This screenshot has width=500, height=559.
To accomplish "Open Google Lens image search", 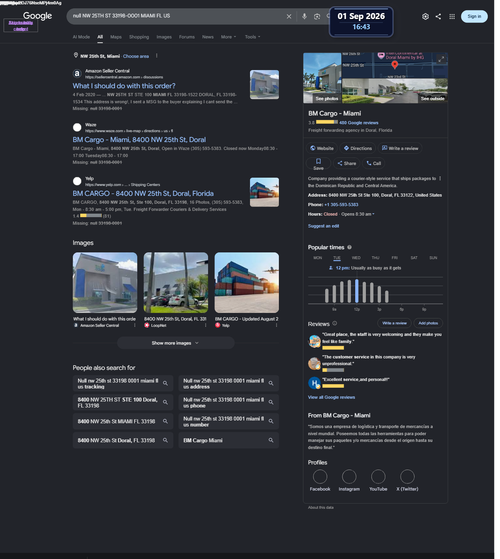I will click(317, 16).
